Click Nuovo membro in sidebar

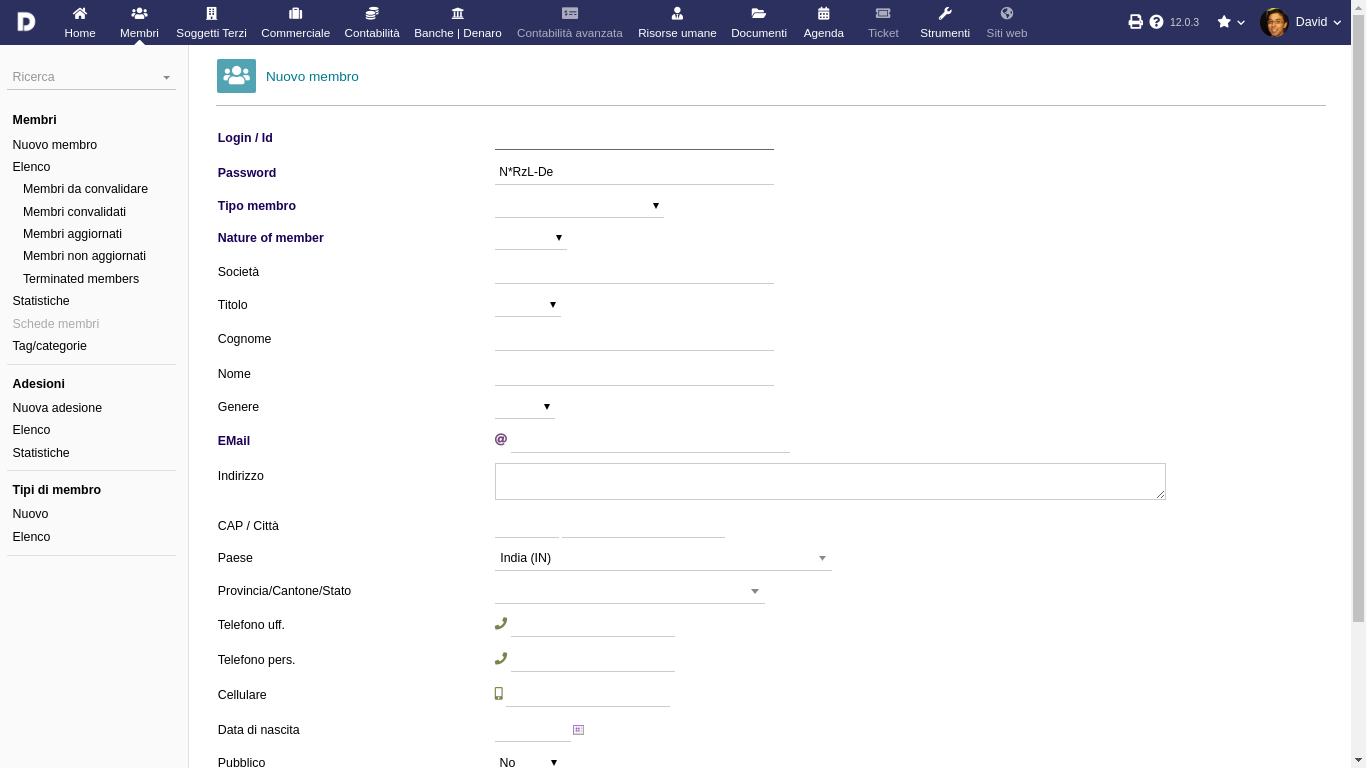coord(55,145)
